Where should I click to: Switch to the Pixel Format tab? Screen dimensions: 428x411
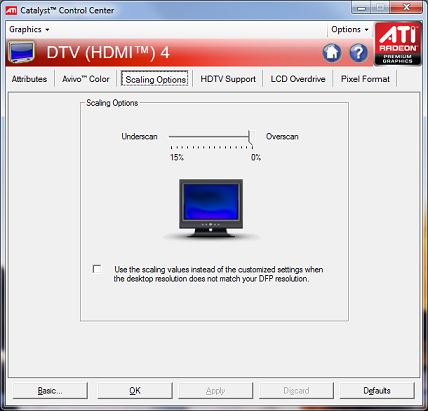365,79
